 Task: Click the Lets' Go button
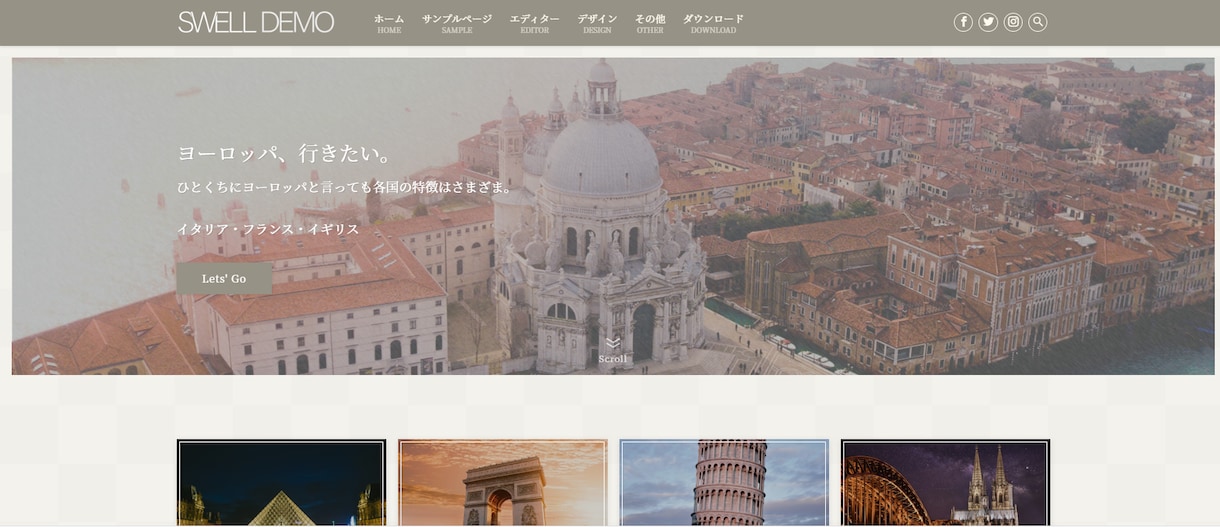click(224, 278)
